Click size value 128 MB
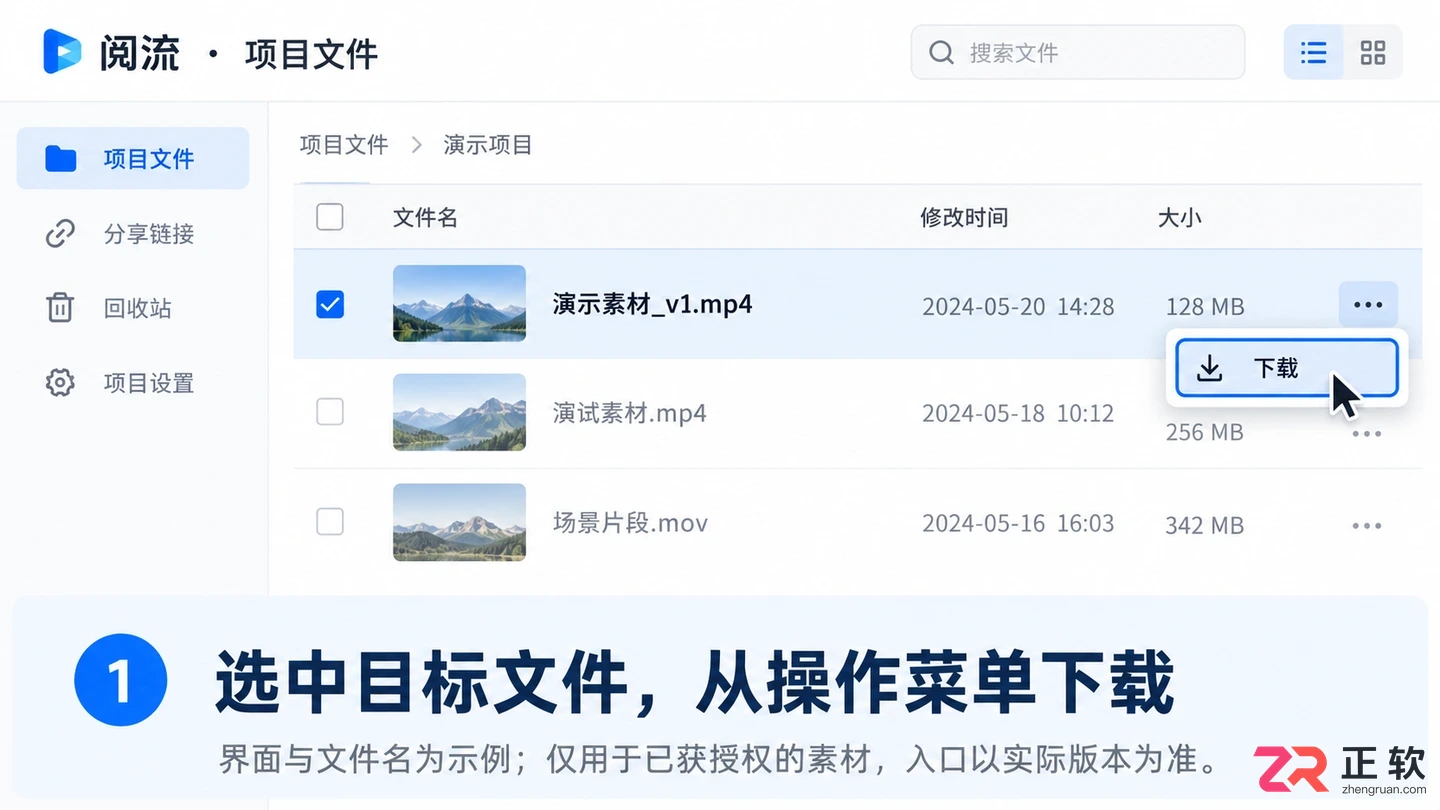Image resolution: width=1440 pixels, height=810 pixels. (1205, 306)
